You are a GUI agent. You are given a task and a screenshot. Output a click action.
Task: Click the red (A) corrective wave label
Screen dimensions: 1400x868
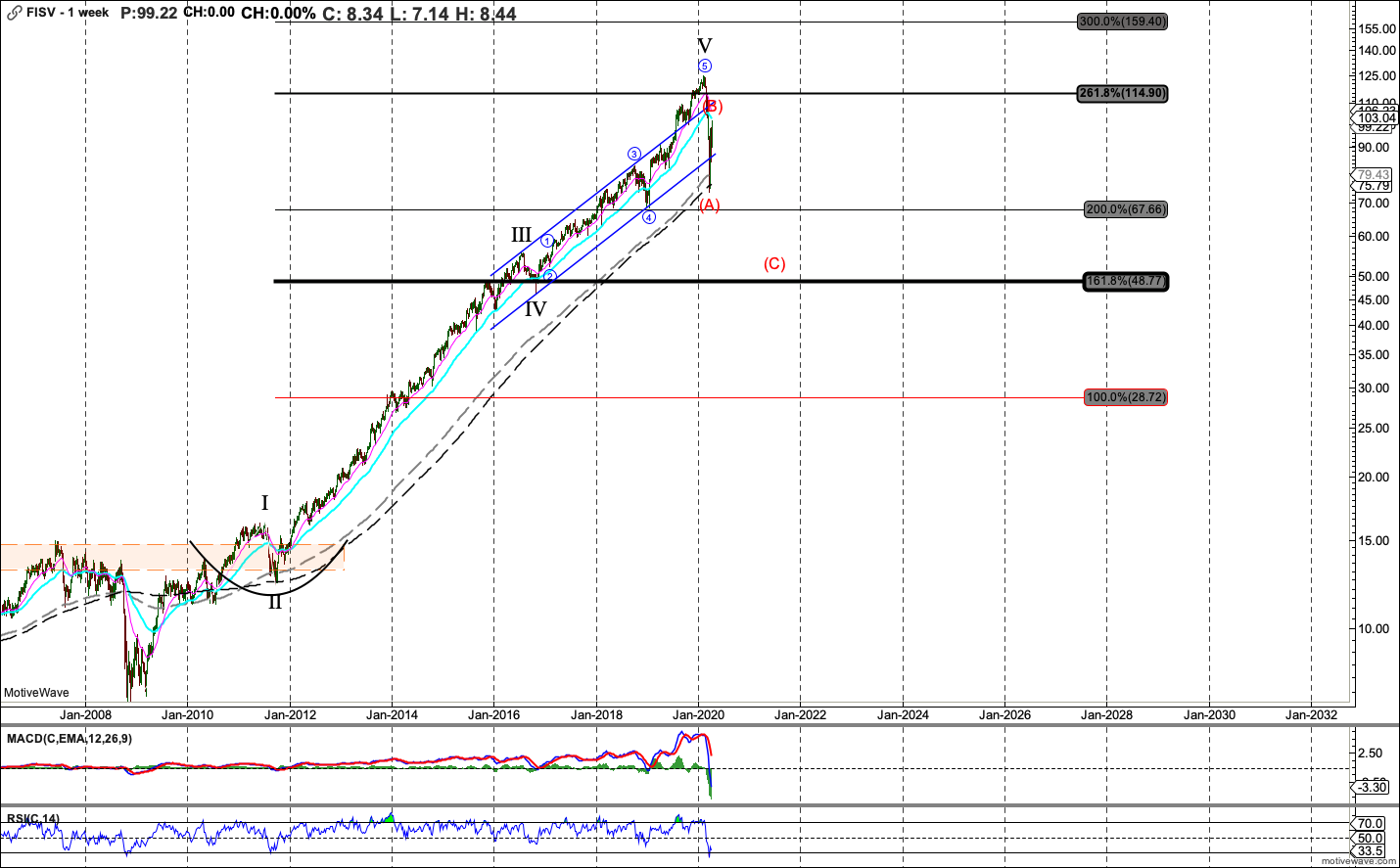click(710, 205)
